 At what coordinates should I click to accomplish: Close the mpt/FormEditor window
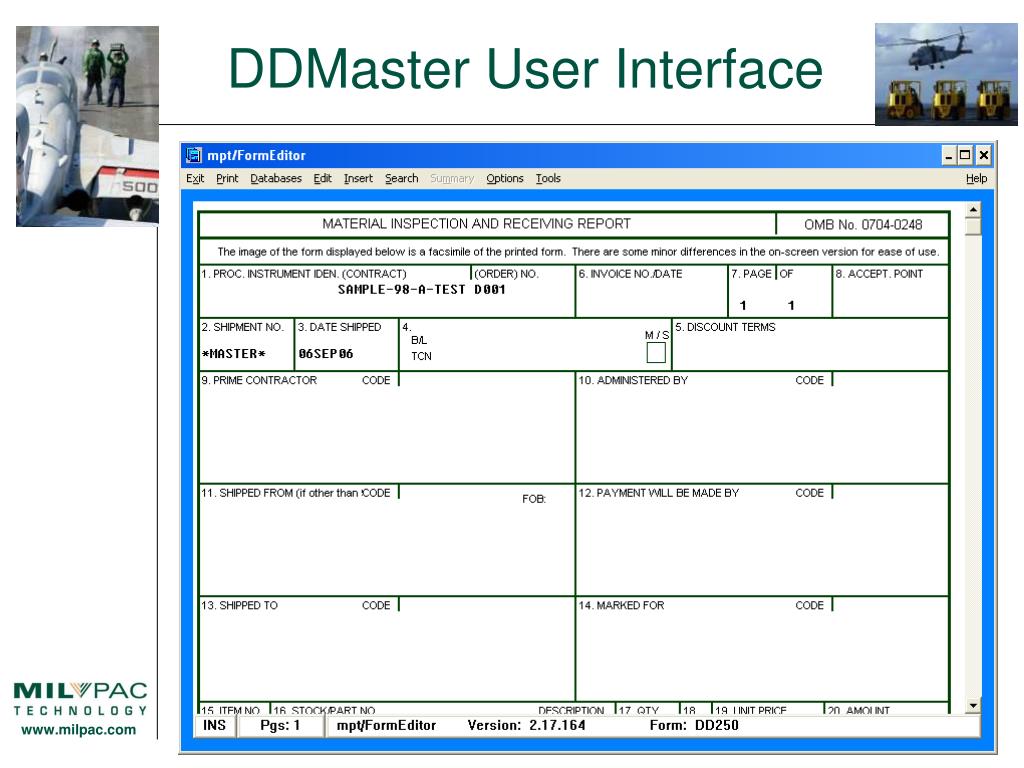point(984,155)
